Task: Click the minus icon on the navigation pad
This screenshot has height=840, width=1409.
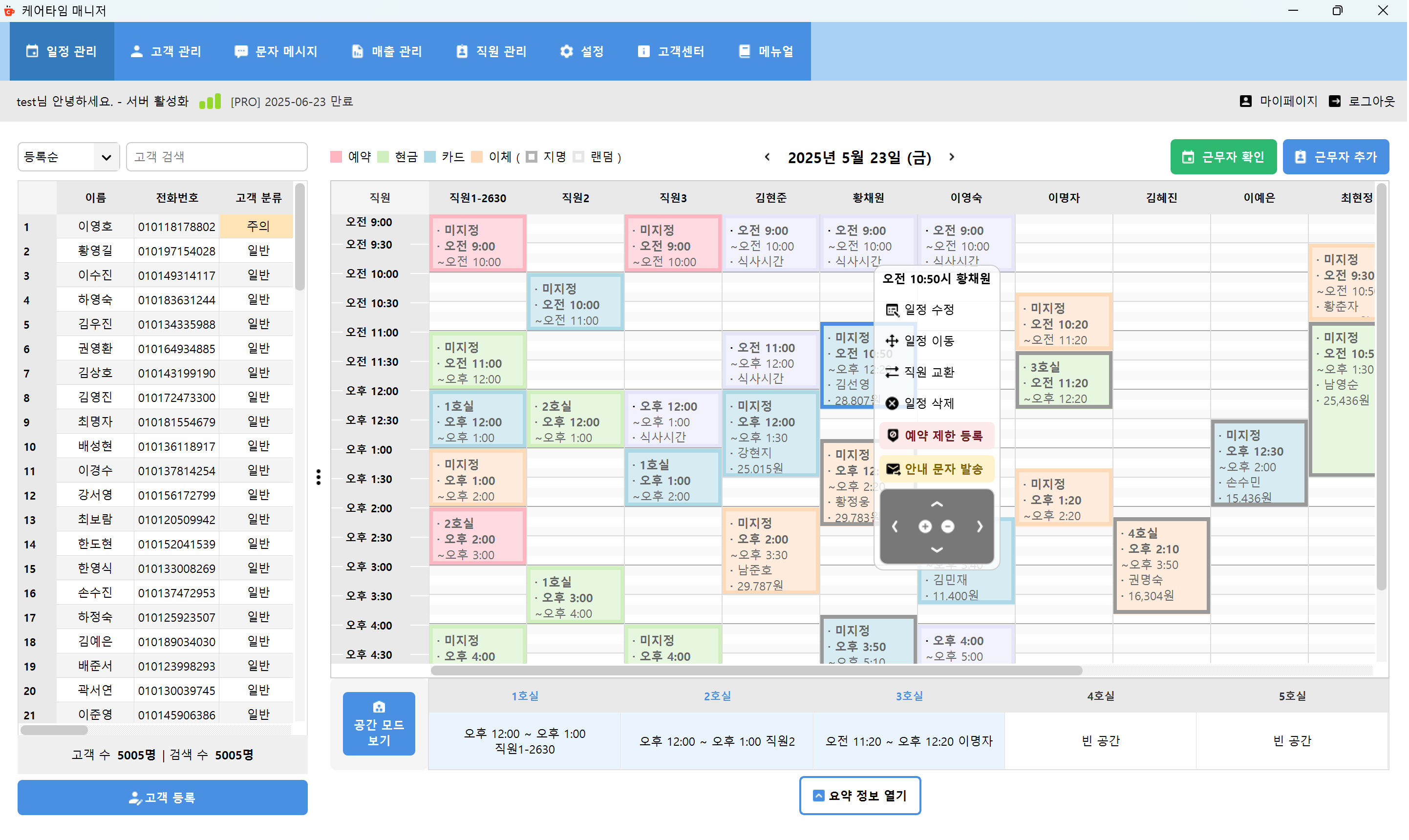Action: (x=948, y=526)
